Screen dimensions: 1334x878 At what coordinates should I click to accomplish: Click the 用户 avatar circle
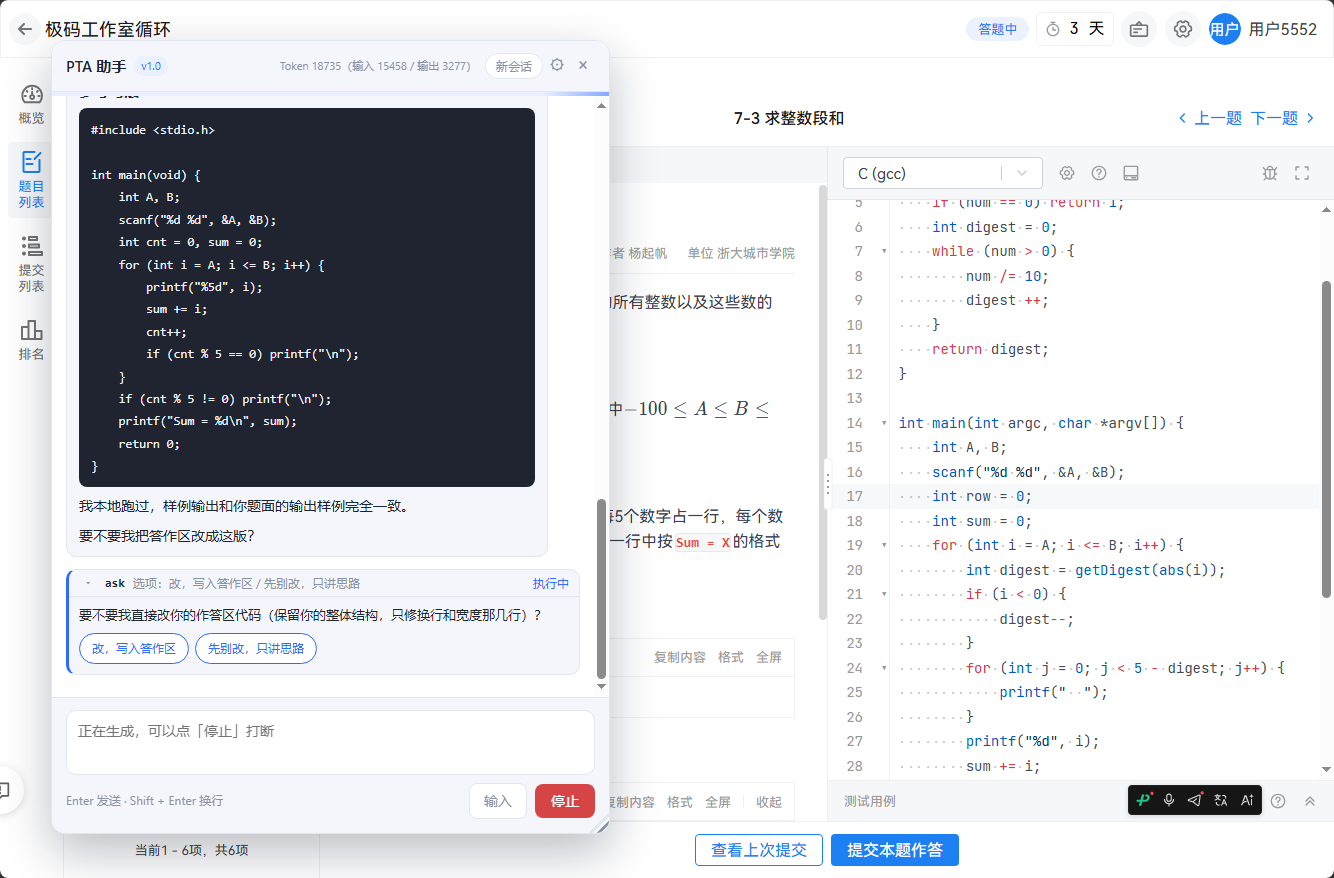(1224, 29)
